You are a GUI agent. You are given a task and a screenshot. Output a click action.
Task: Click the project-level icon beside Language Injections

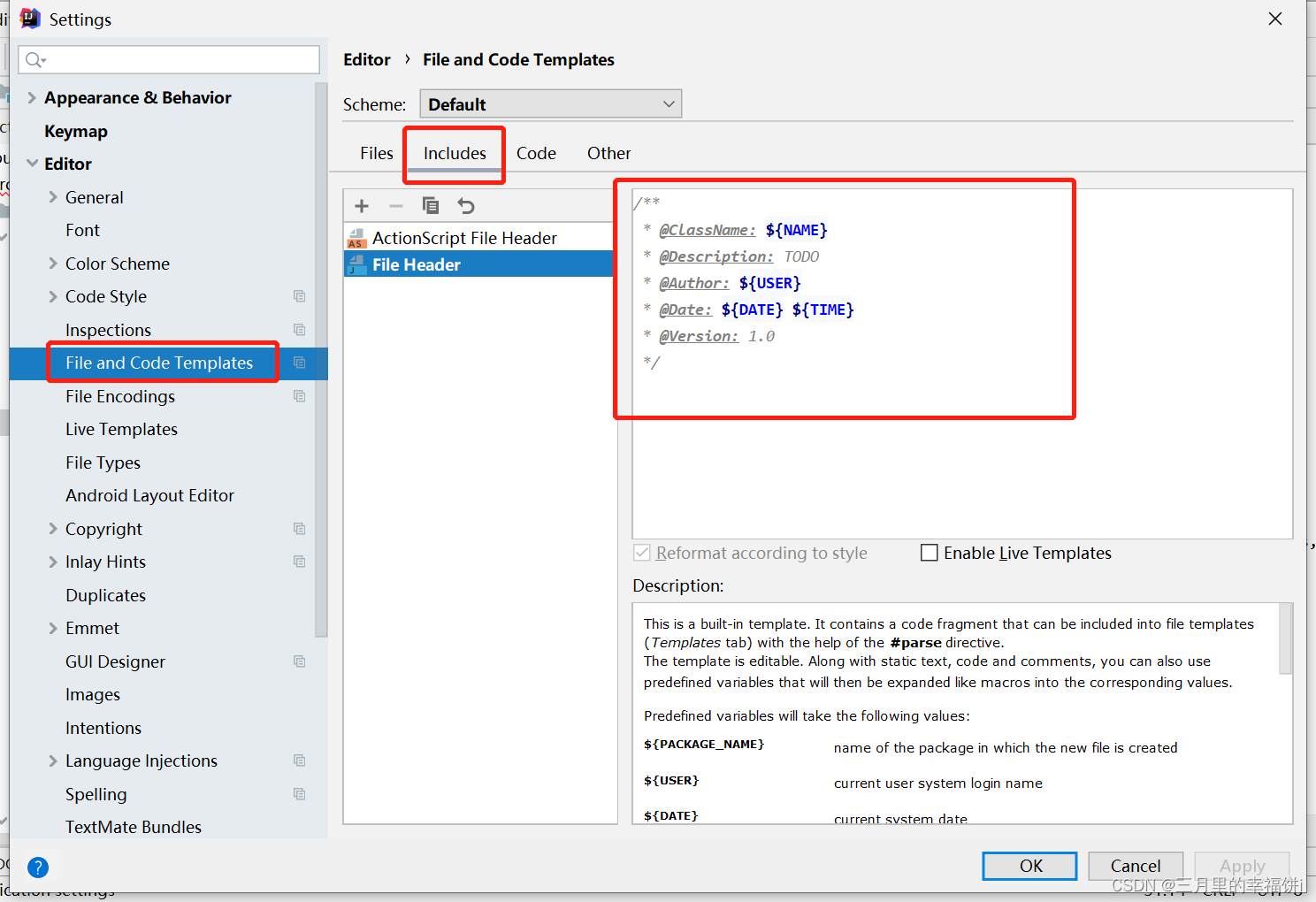pyautogui.click(x=300, y=761)
